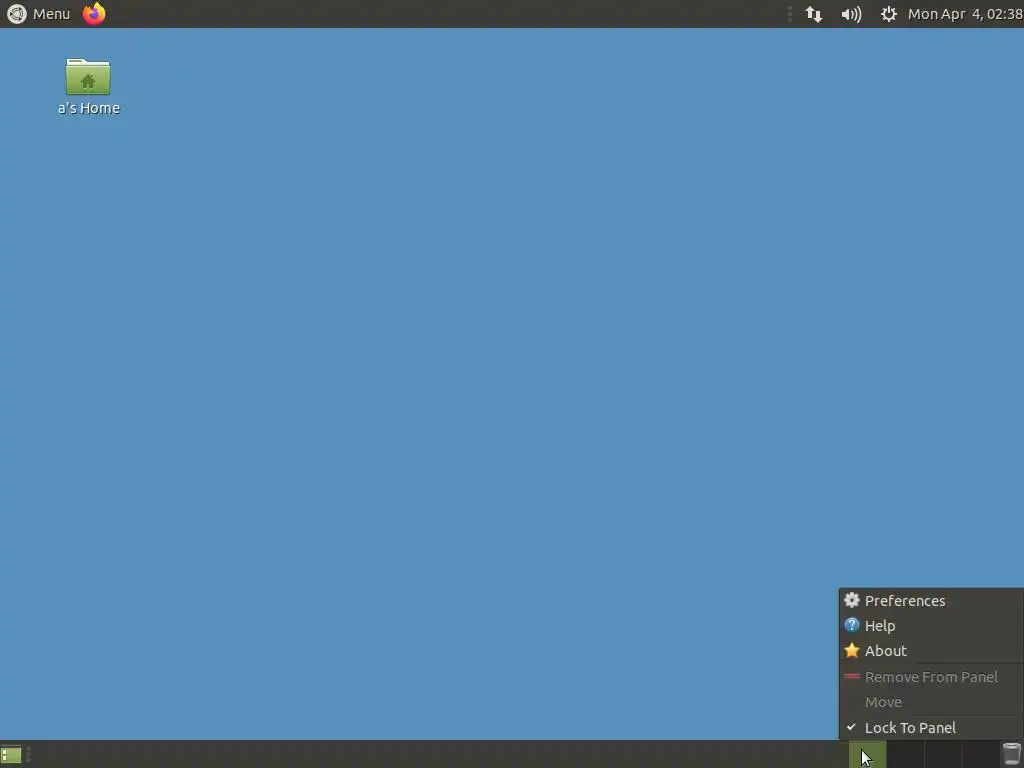Click the disabled Move entry
1024x768 pixels.
(x=931, y=702)
